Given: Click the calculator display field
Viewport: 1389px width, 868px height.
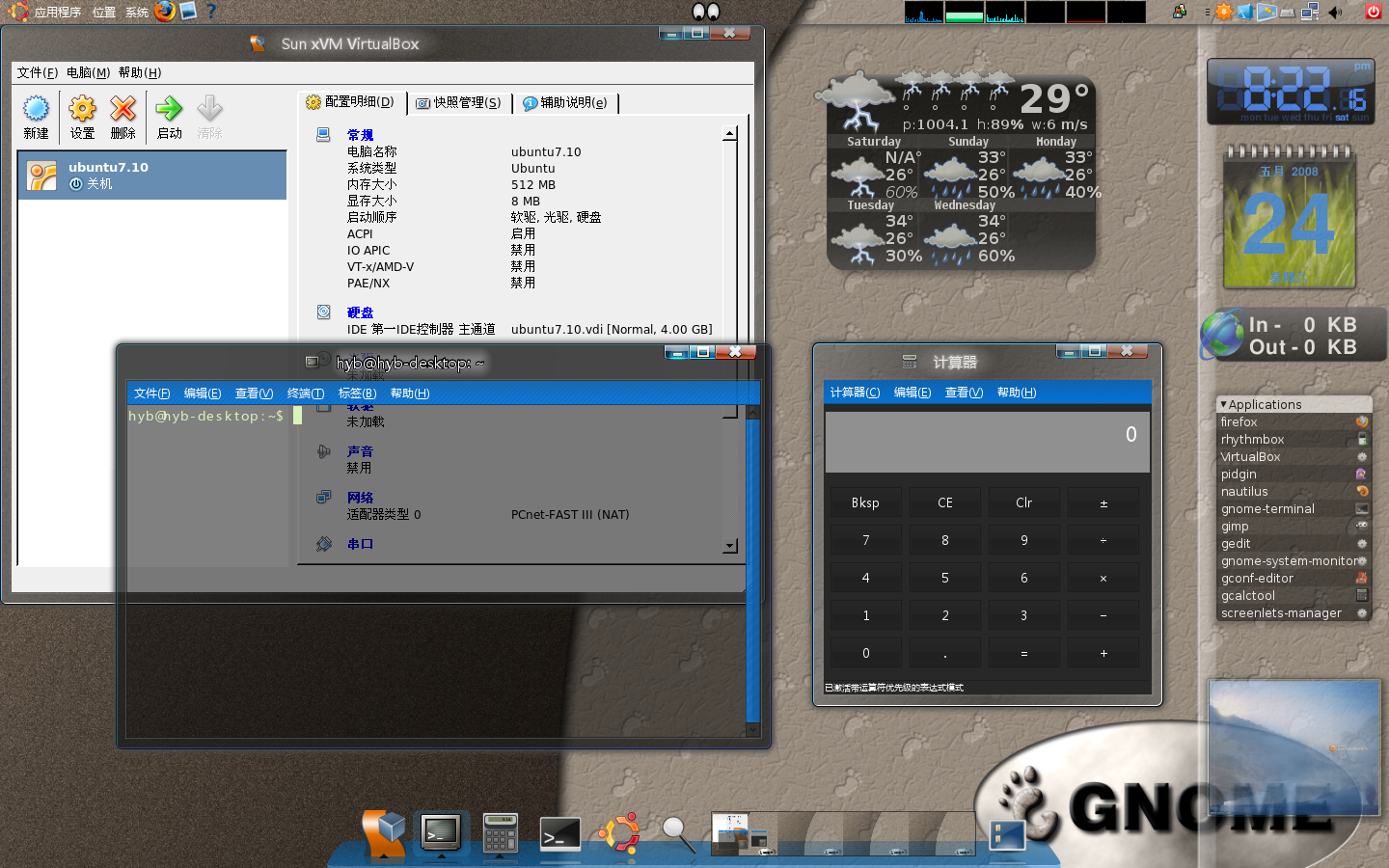Looking at the screenshot, I should 988,442.
